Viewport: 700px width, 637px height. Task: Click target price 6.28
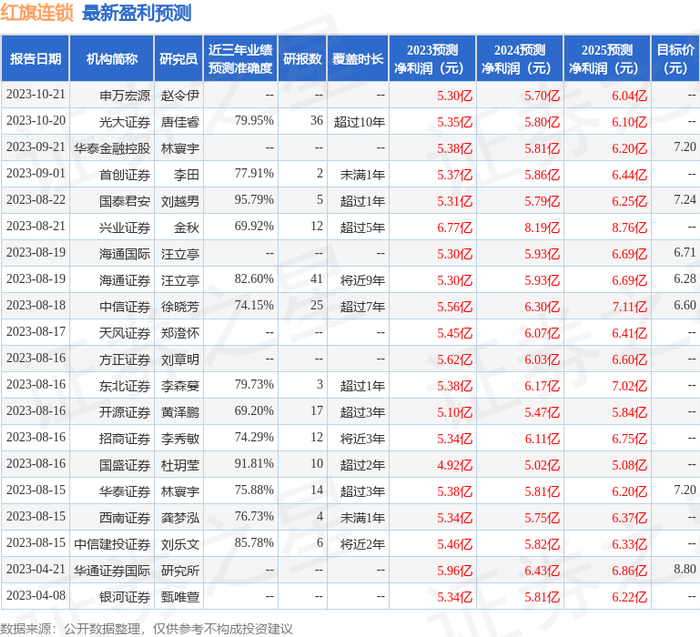(x=685, y=279)
